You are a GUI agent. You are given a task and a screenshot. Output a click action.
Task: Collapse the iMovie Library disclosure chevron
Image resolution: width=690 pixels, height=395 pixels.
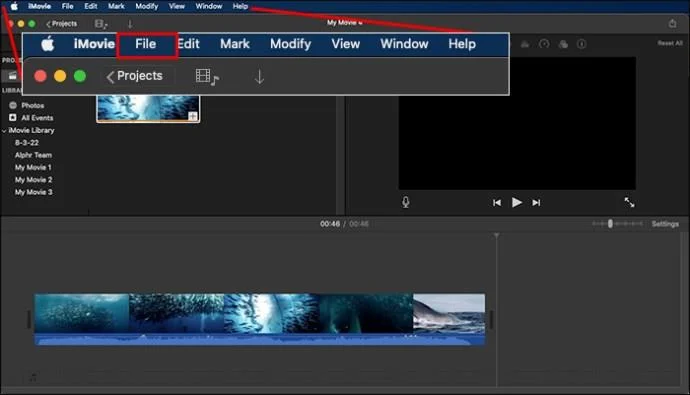click(x=4, y=131)
